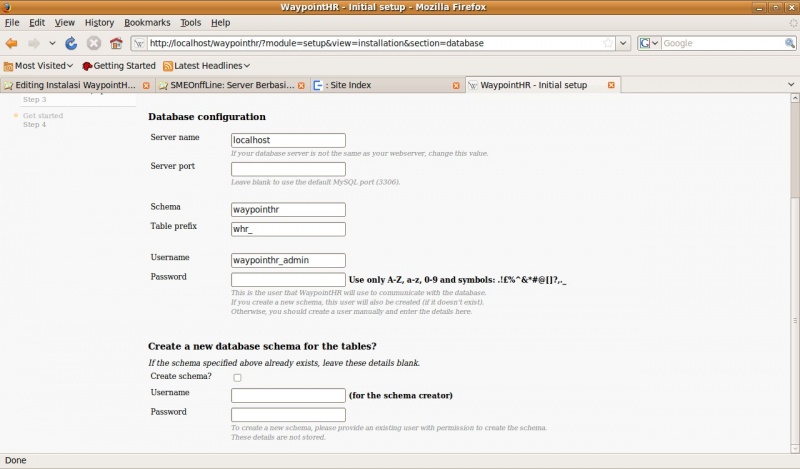Image resolution: width=800 pixels, height=469 pixels.
Task: Open the Most Visited dropdown
Action: (x=38, y=65)
